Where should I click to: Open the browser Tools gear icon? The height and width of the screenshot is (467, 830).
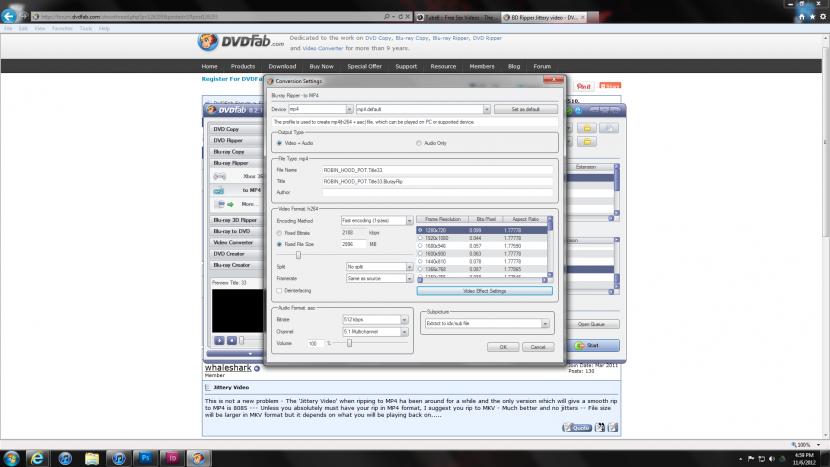coord(823,17)
